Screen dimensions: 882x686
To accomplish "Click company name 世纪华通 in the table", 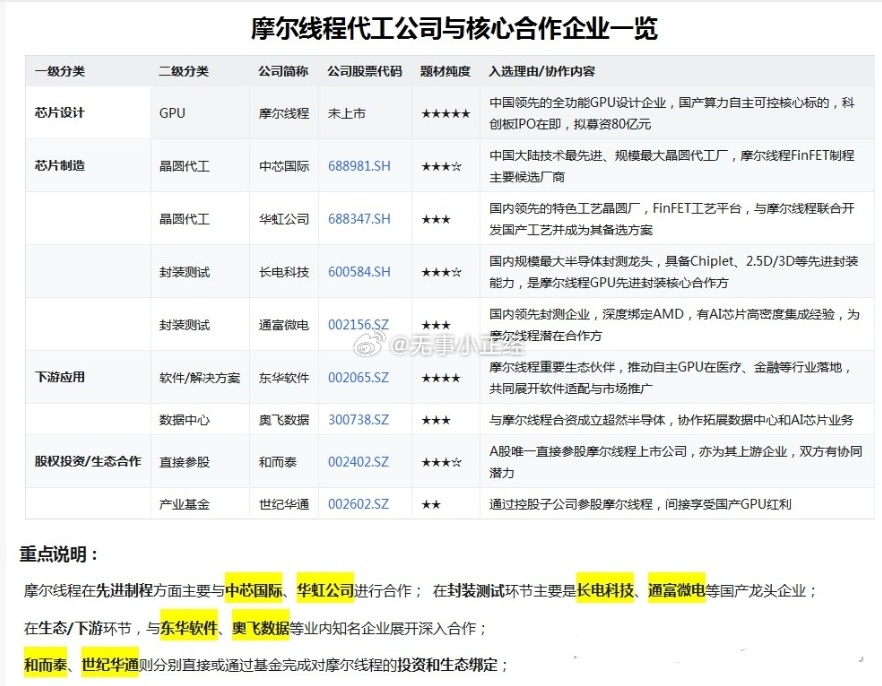I will click(x=284, y=504).
